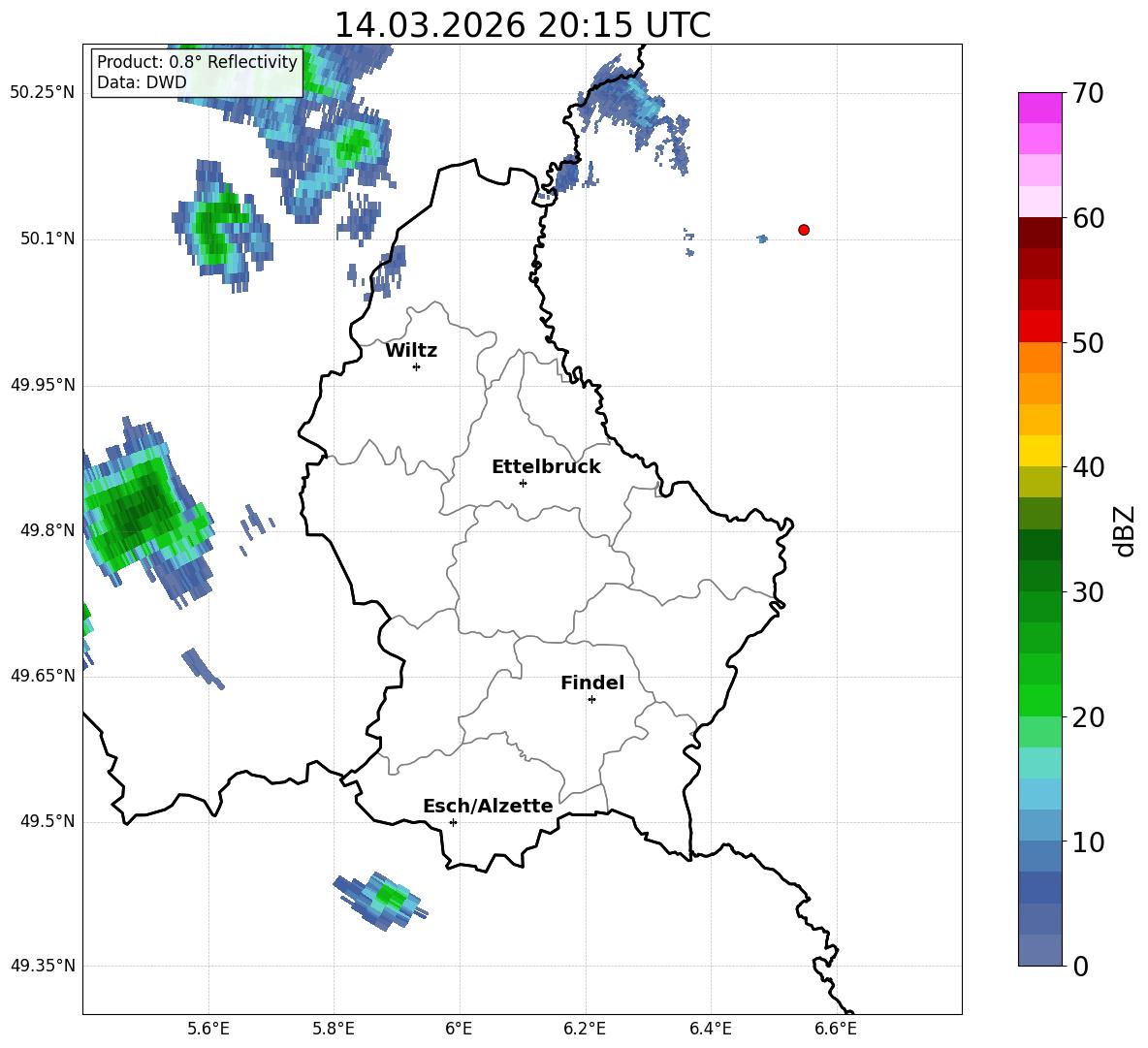Click the bright red swatch just above 50 dBZ
Image resolution: width=1148 pixels, height=1048 pixels.
click(x=1039, y=327)
